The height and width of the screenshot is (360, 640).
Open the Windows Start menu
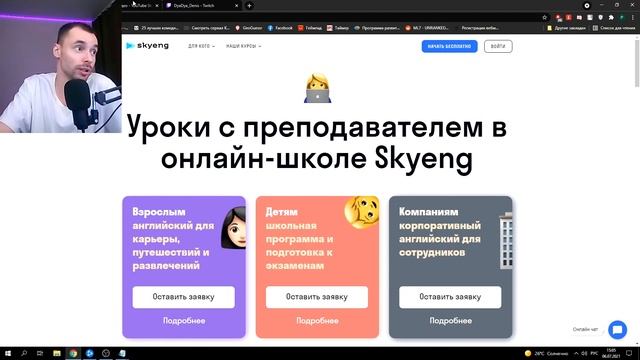(7, 353)
